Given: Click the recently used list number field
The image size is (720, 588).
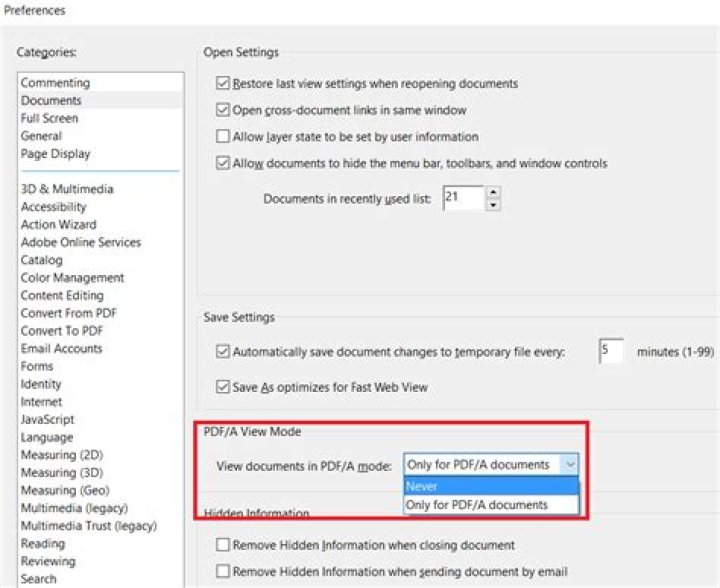Looking at the screenshot, I should pyautogui.click(x=463, y=198).
